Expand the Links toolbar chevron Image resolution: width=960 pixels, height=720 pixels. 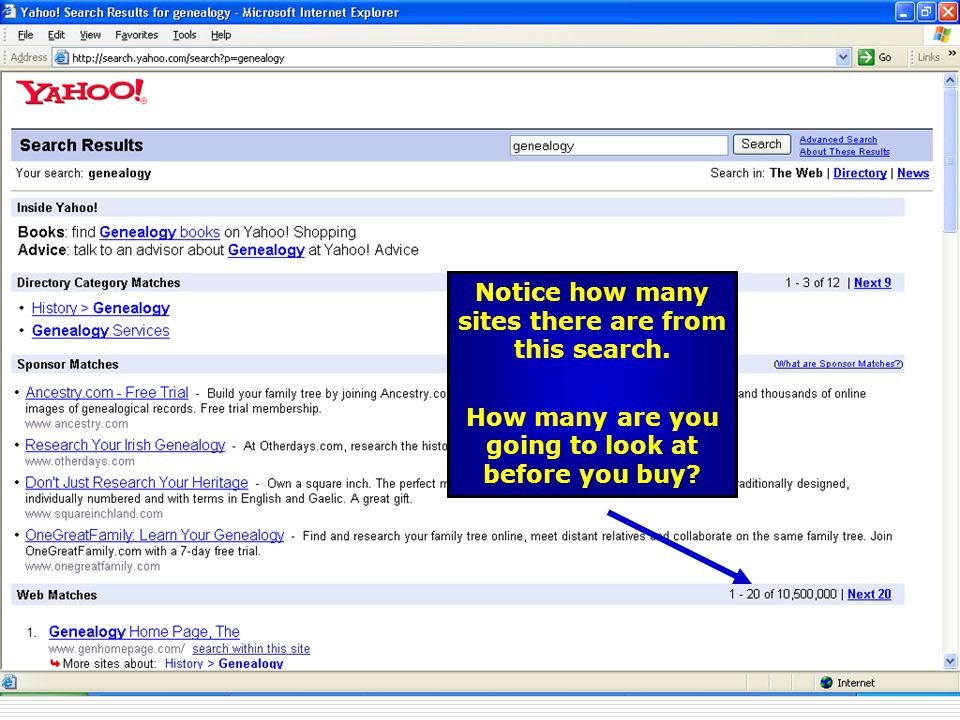click(x=952, y=54)
